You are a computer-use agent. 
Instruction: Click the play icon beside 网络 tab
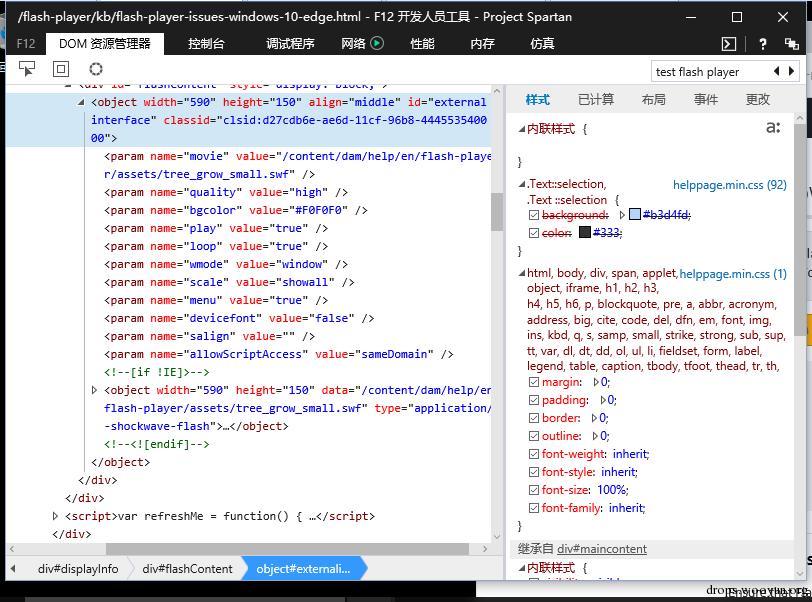377,43
